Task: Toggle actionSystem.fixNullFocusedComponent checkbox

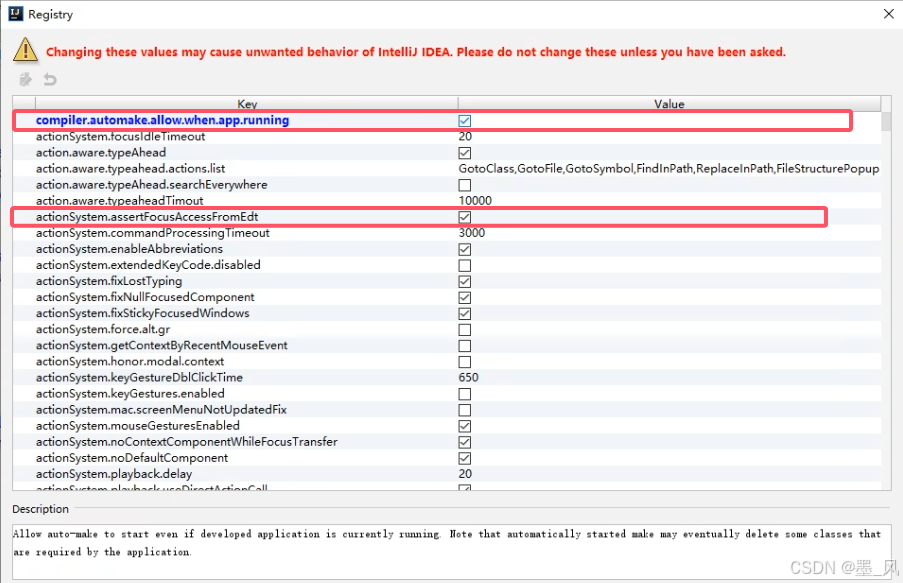Action: [x=465, y=298]
